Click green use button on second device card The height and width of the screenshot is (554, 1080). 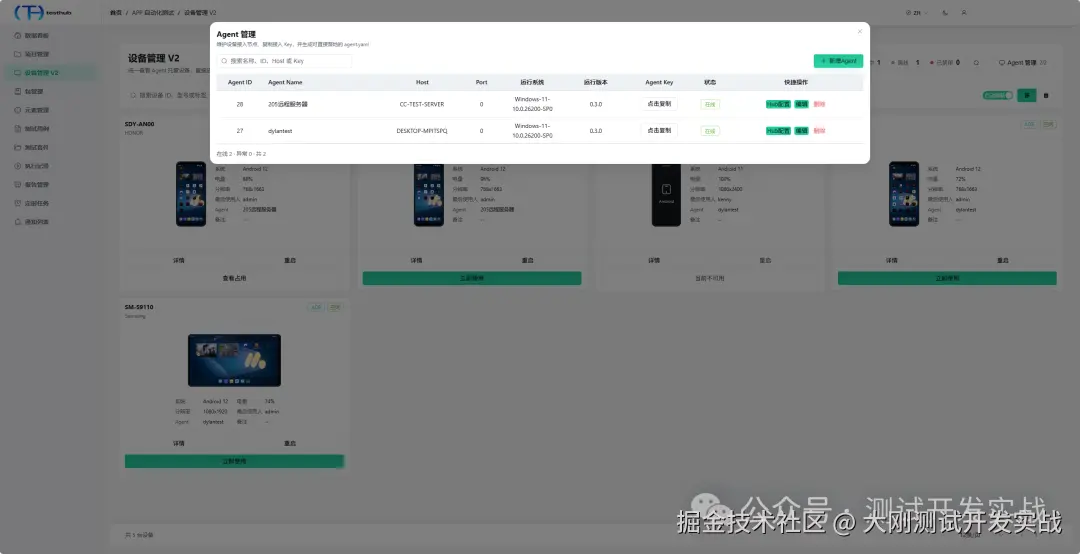point(472,278)
